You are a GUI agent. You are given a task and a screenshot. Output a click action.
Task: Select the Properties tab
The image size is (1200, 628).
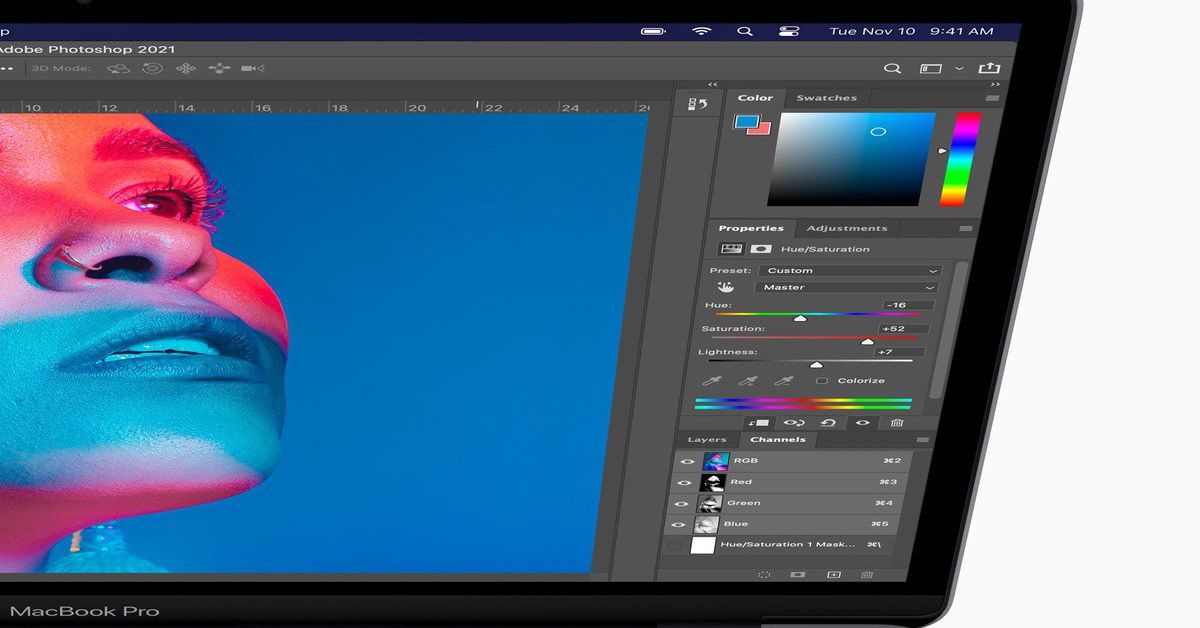(x=751, y=228)
